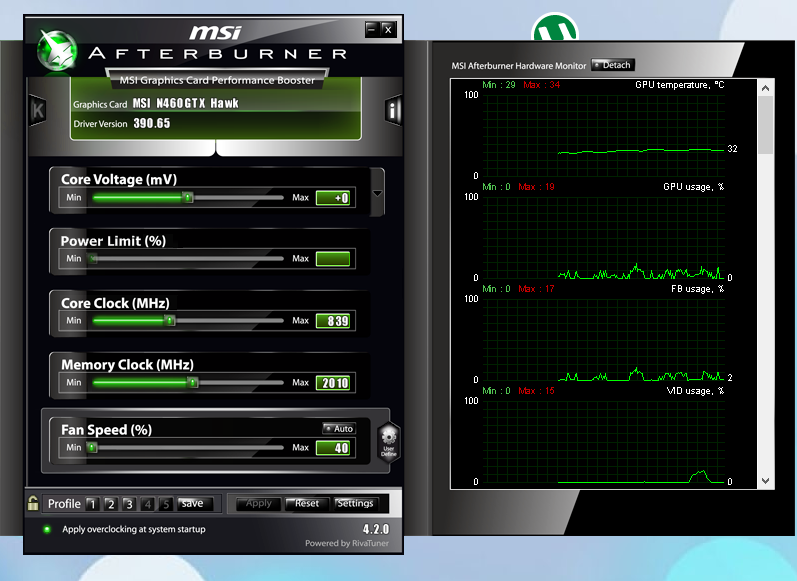
Task: Detach the Hardware Monitor window
Action: click(612, 65)
